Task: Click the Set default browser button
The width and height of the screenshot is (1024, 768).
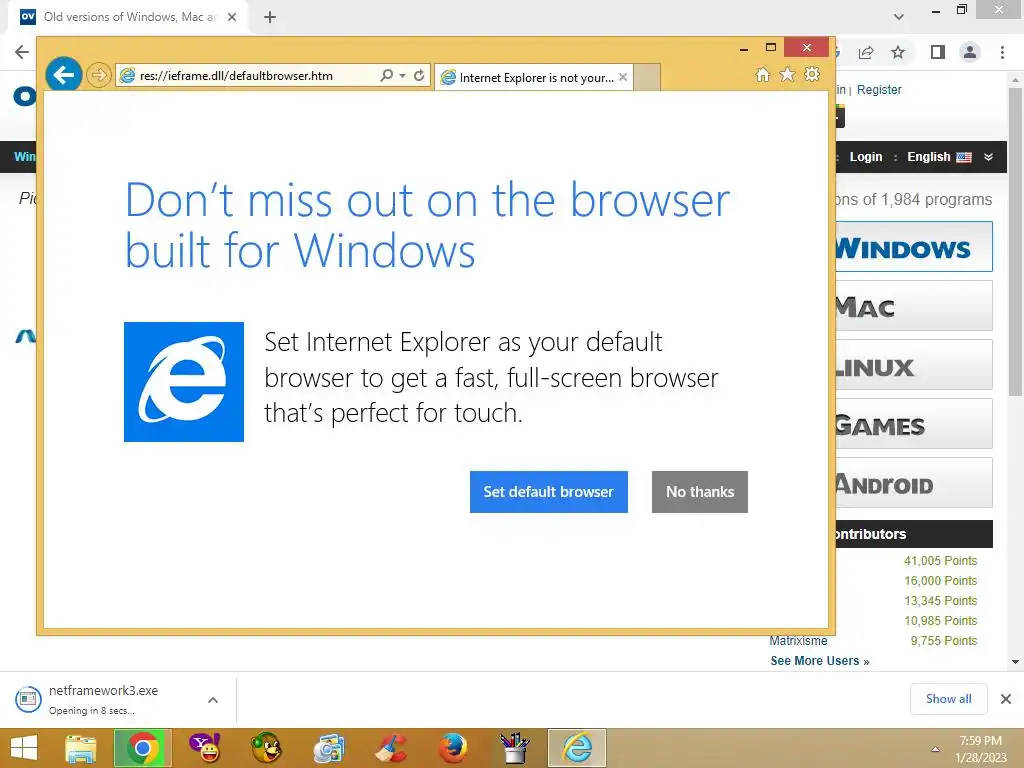Action: pyautogui.click(x=549, y=492)
